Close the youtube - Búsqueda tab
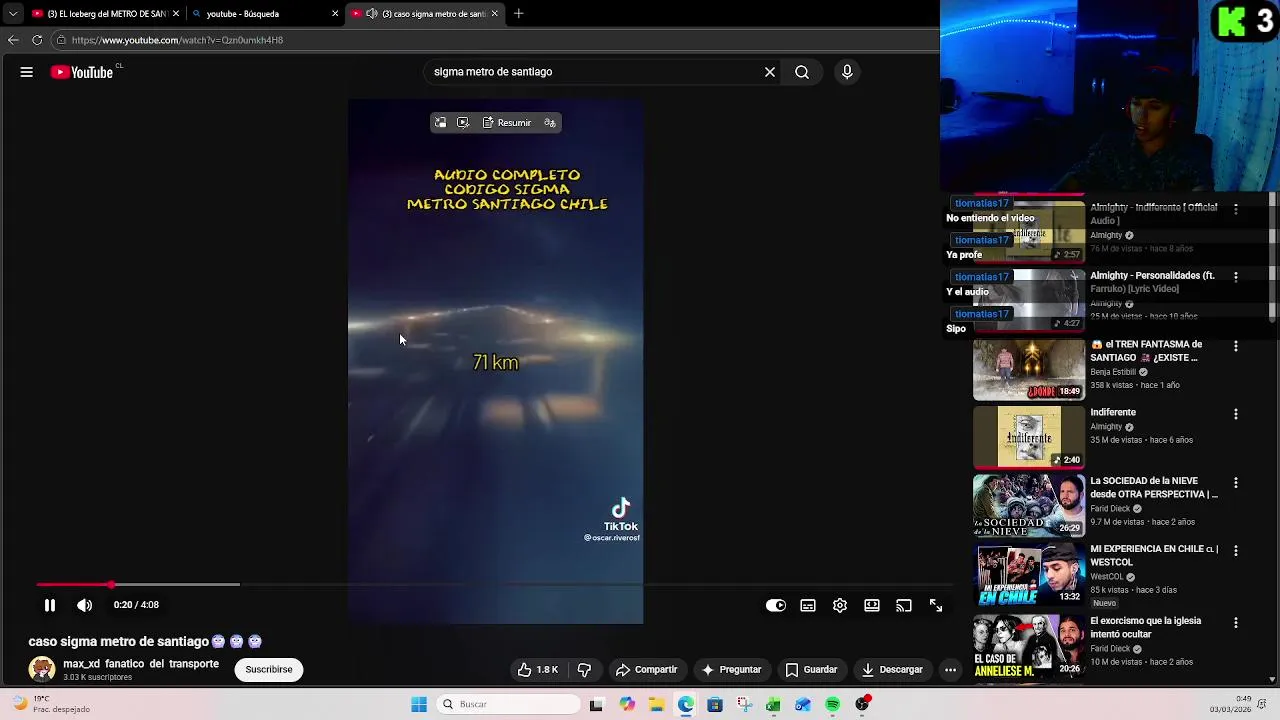Image resolution: width=1280 pixels, height=720 pixels. click(x=335, y=14)
